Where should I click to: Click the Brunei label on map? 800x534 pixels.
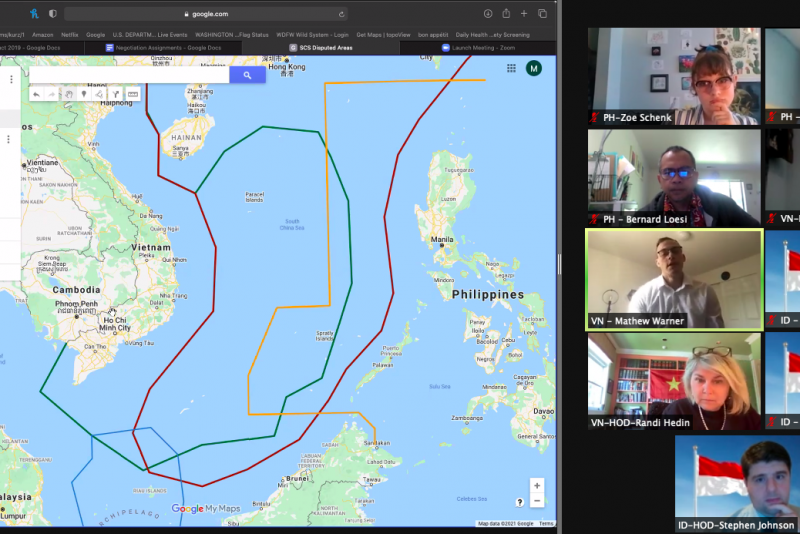click(x=297, y=478)
